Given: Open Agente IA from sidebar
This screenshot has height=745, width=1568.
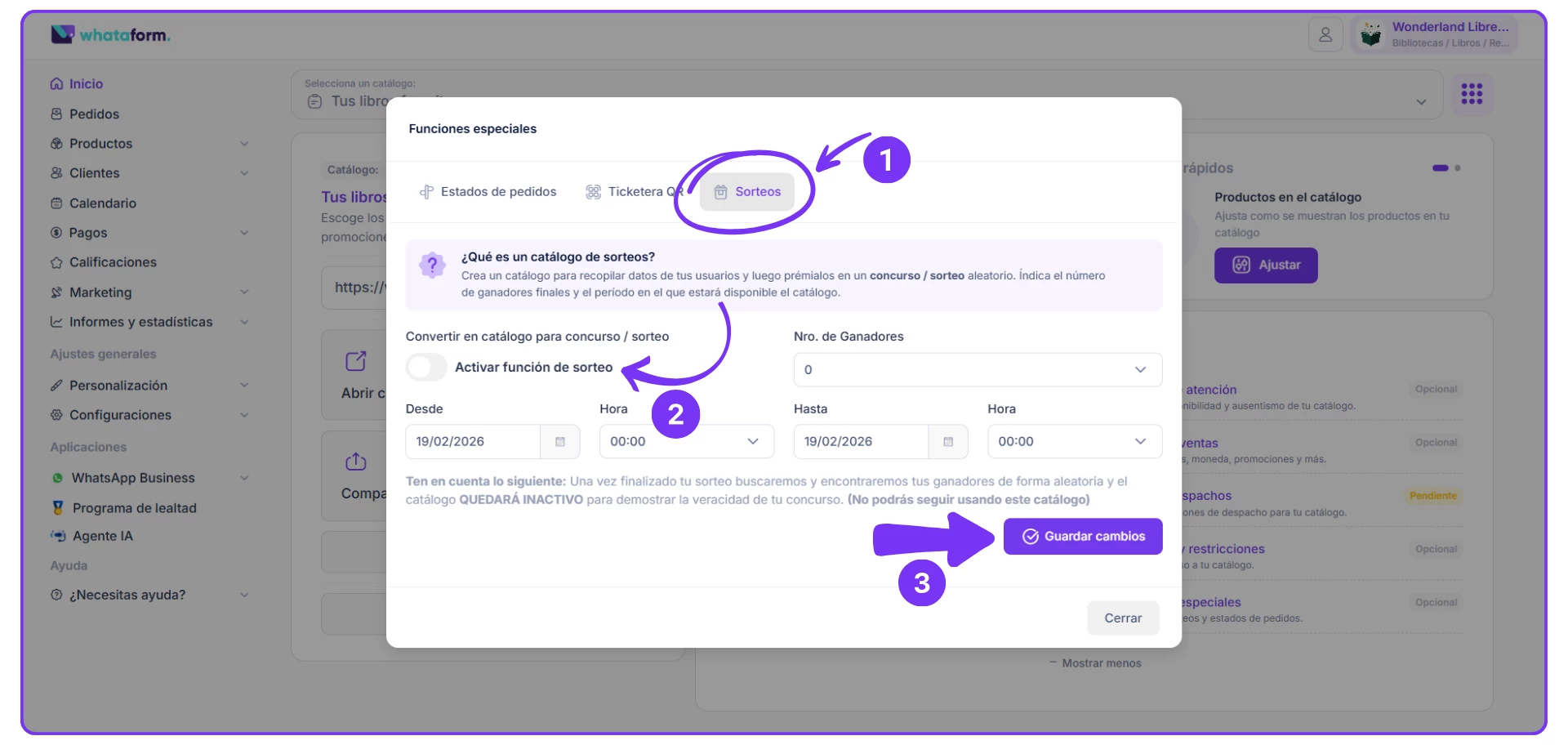Looking at the screenshot, I should tap(102, 536).
